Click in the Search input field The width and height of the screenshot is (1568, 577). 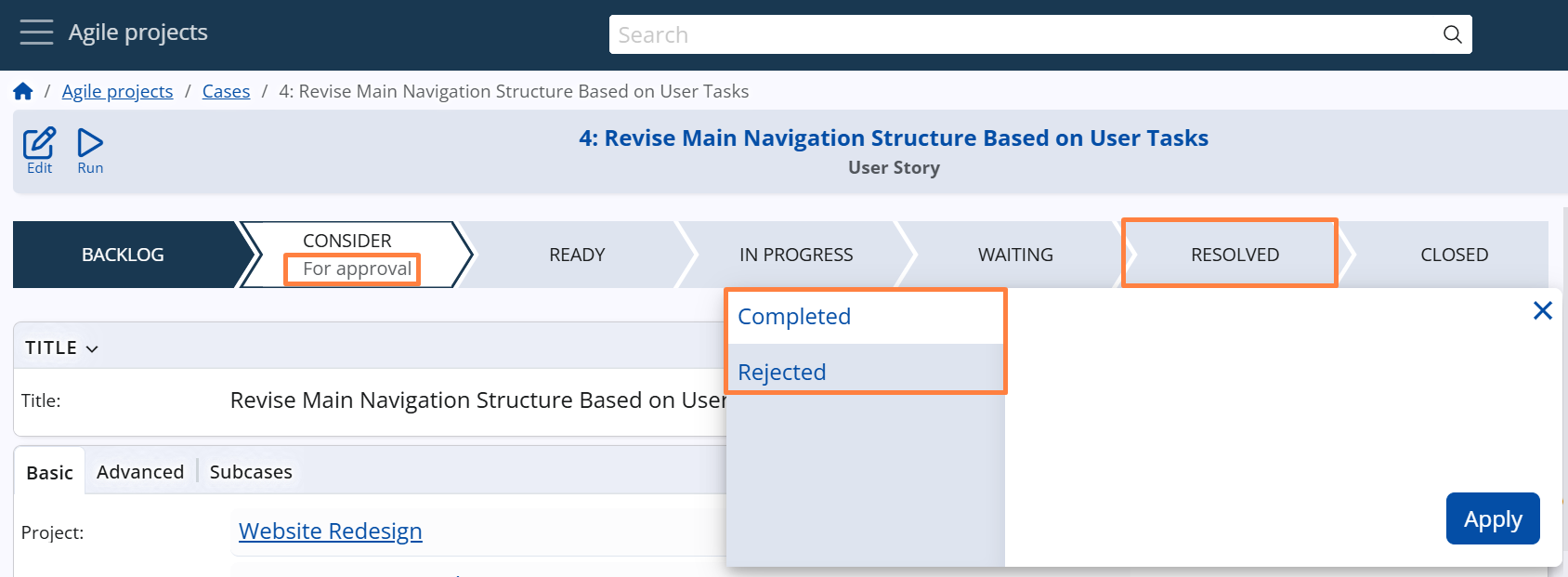point(1022,35)
